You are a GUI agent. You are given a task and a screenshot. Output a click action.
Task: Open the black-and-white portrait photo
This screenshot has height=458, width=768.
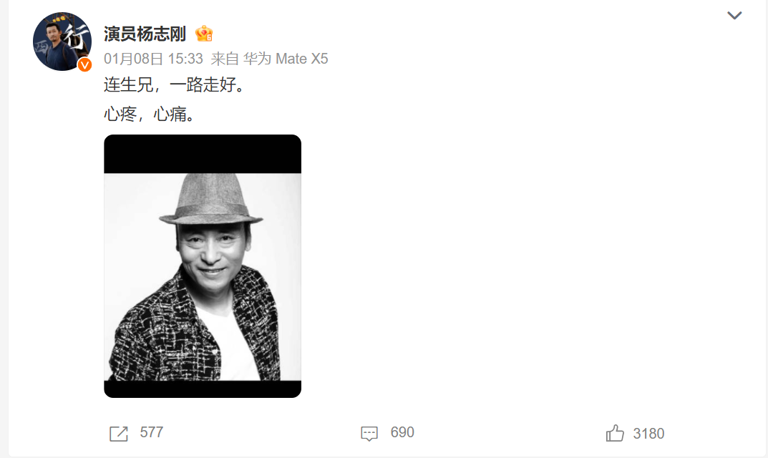coord(202,266)
